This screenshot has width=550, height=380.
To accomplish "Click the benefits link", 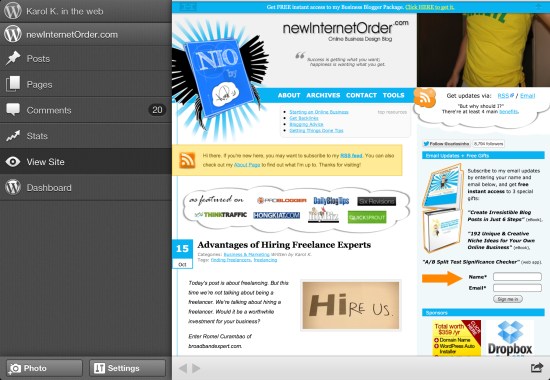I will pos(508,112).
